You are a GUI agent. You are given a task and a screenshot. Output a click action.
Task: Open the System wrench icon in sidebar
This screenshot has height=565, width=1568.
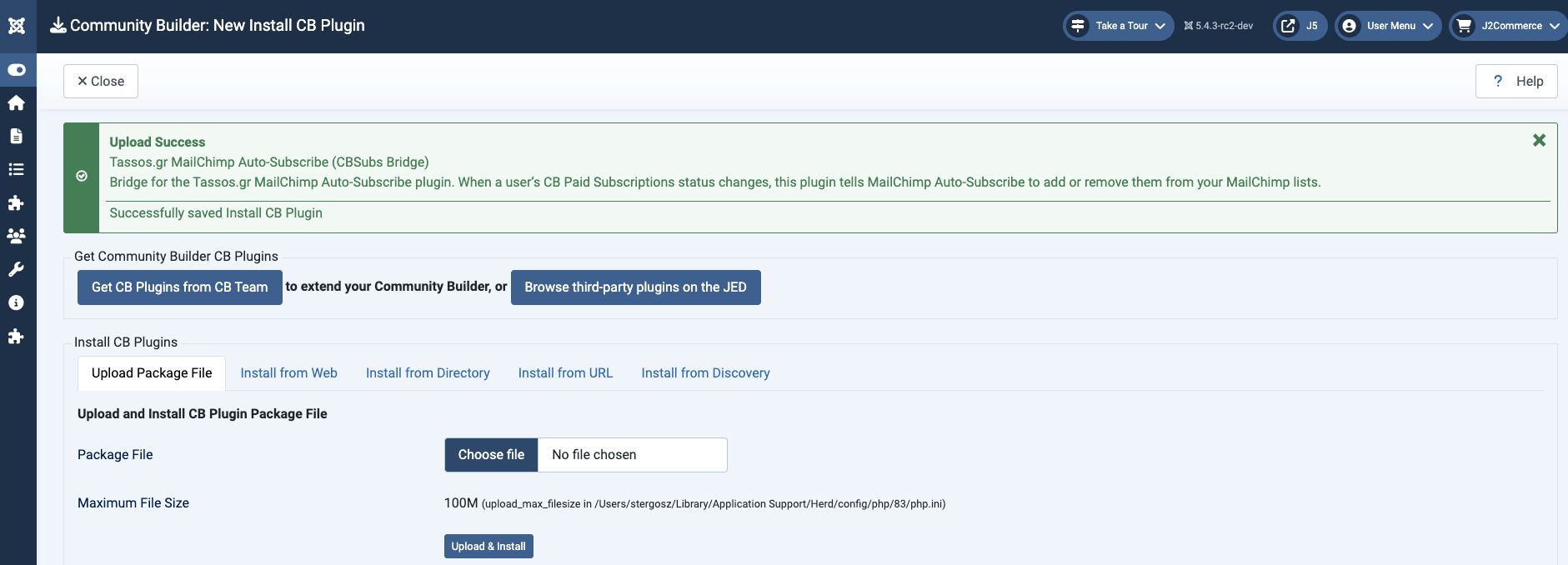click(16, 269)
